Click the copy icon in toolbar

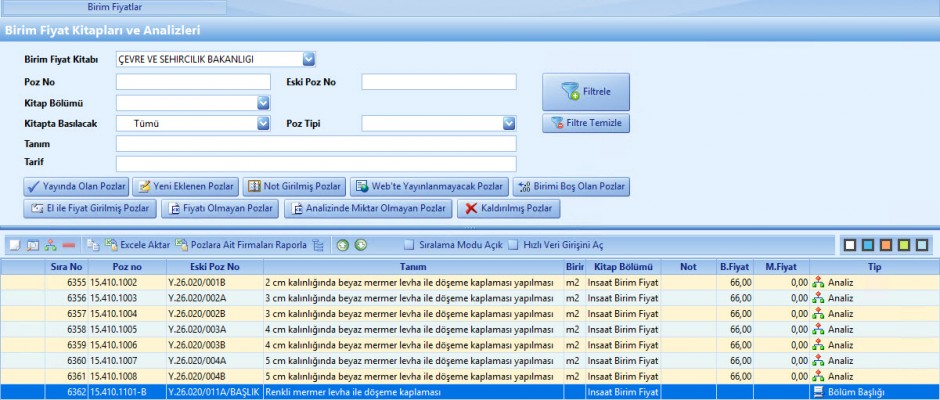93,245
